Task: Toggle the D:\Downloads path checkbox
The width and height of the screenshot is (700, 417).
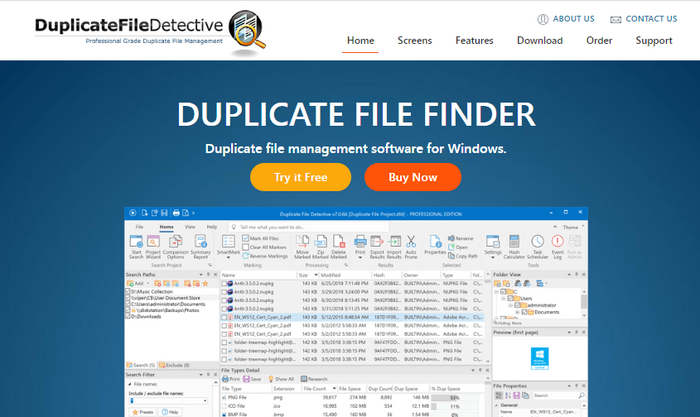Action: tap(128, 316)
